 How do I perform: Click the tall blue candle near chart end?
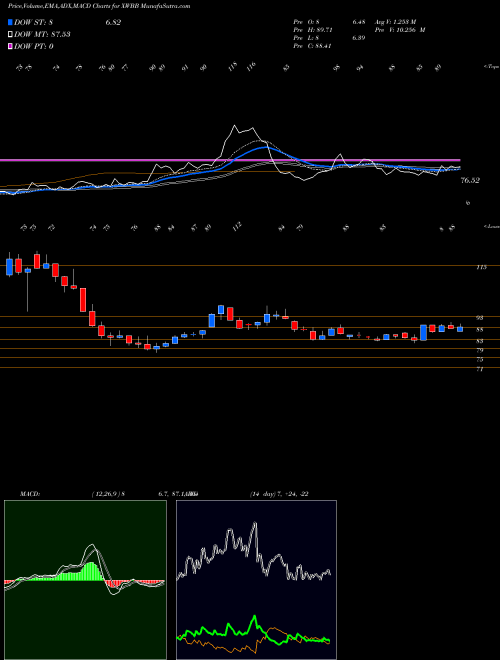point(423,333)
